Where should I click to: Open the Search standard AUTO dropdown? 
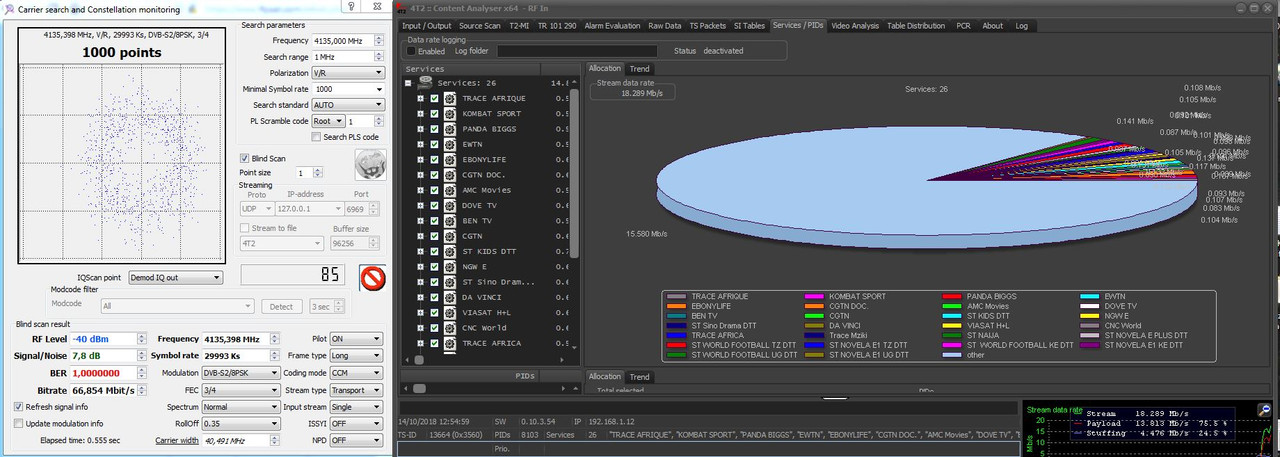click(348, 104)
